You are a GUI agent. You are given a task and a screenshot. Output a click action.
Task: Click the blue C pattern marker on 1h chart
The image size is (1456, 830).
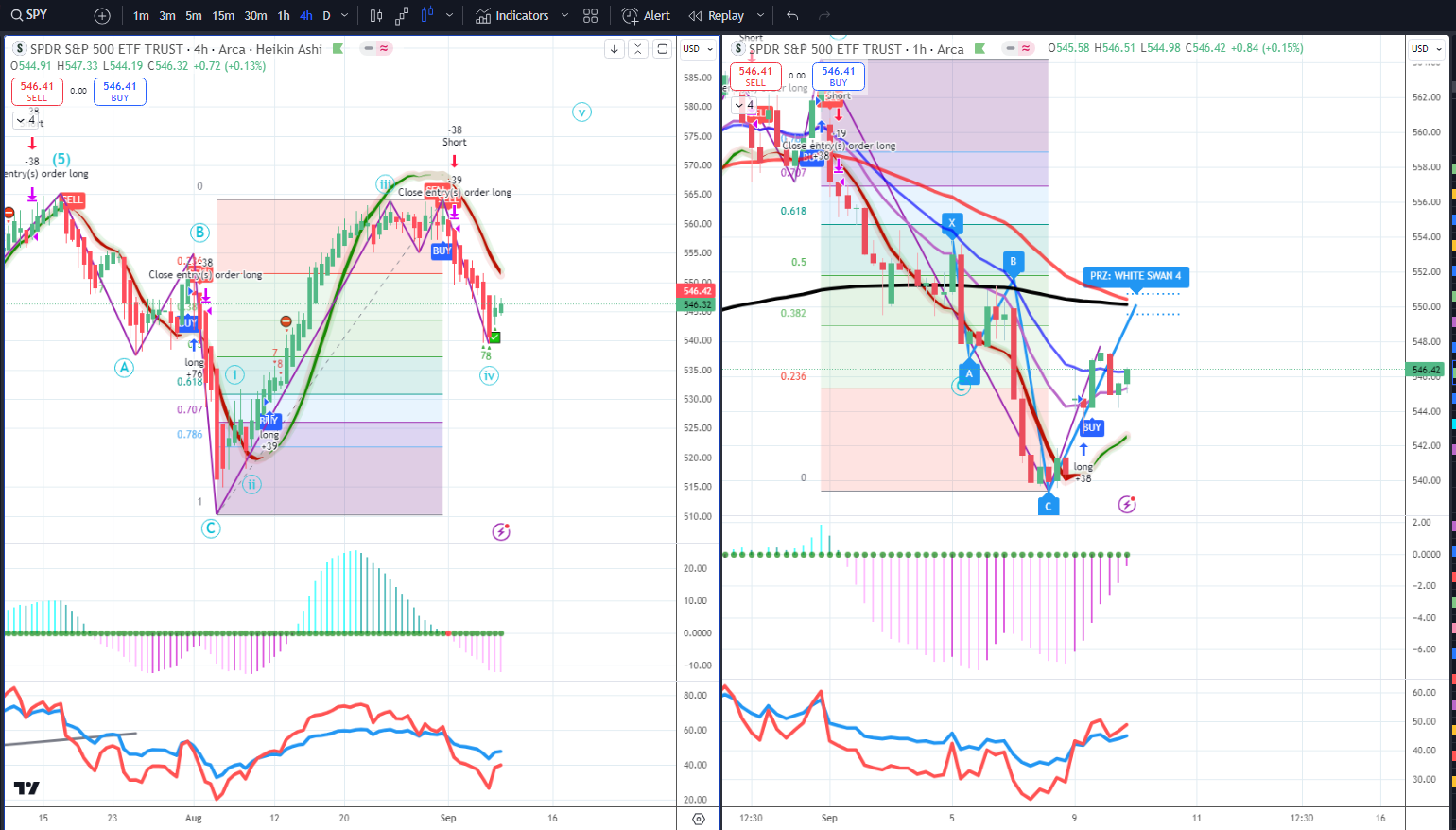(x=1048, y=506)
